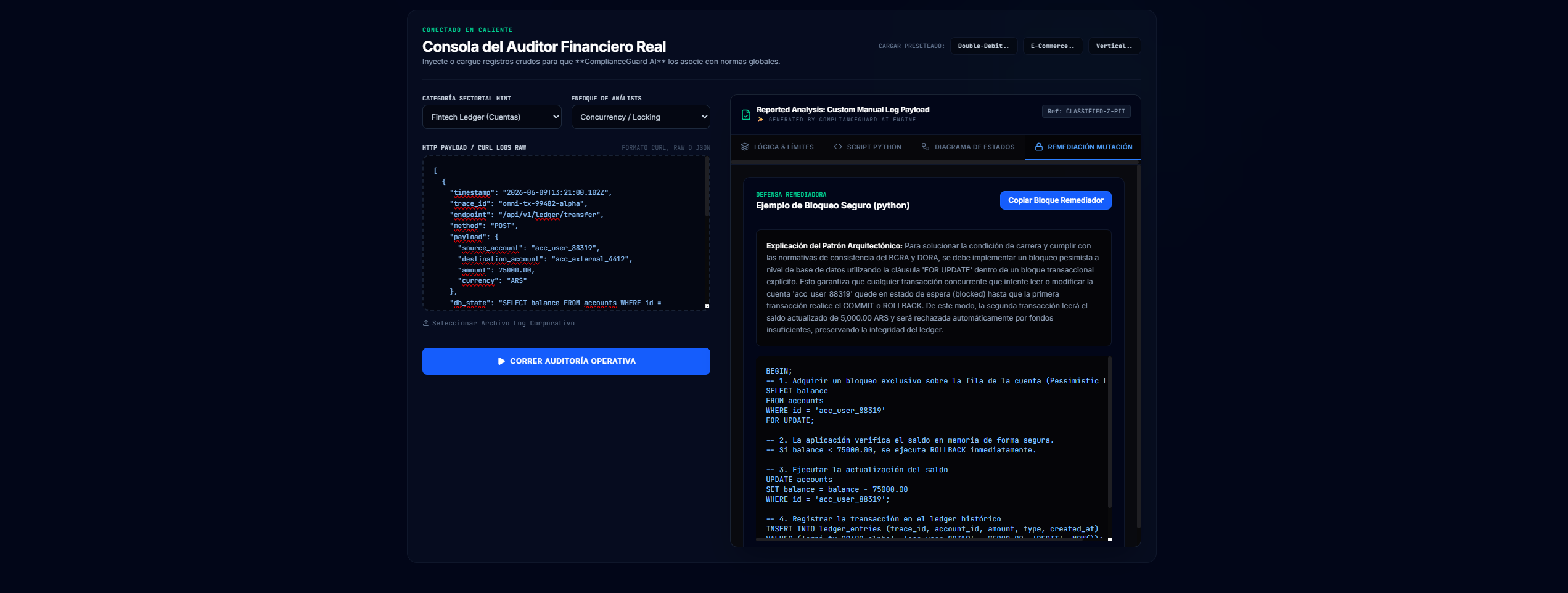Viewport: 1568px width, 593px height.
Task: Click 'Explicación del Patrón Arquitectónico' paragraph heading
Action: [834, 246]
